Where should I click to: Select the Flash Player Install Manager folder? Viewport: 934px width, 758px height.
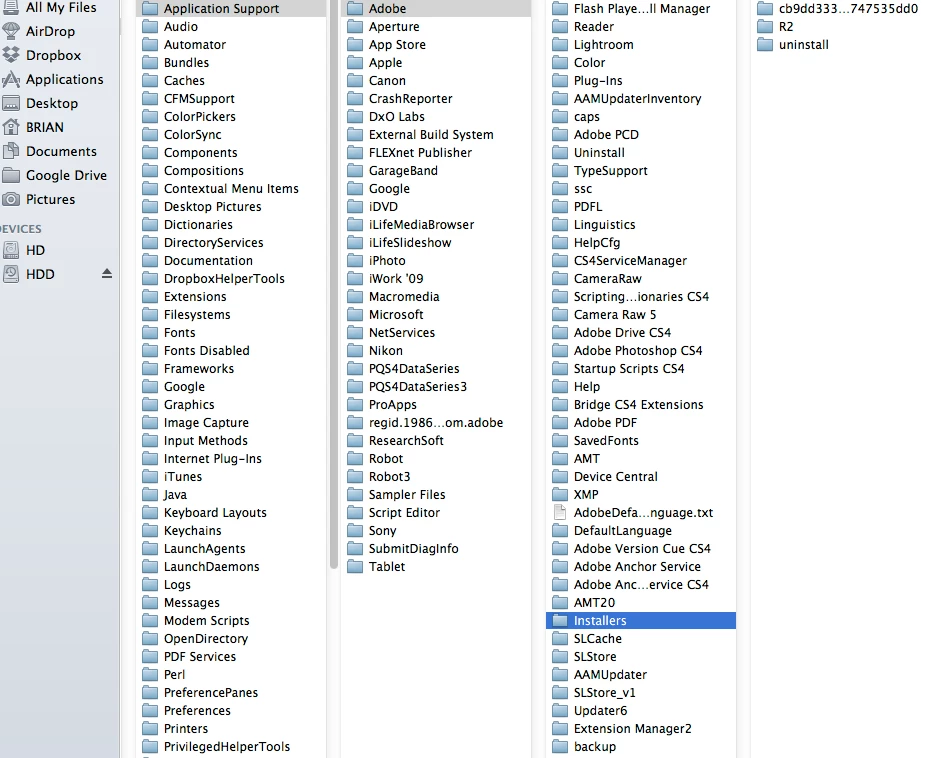tap(641, 9)
